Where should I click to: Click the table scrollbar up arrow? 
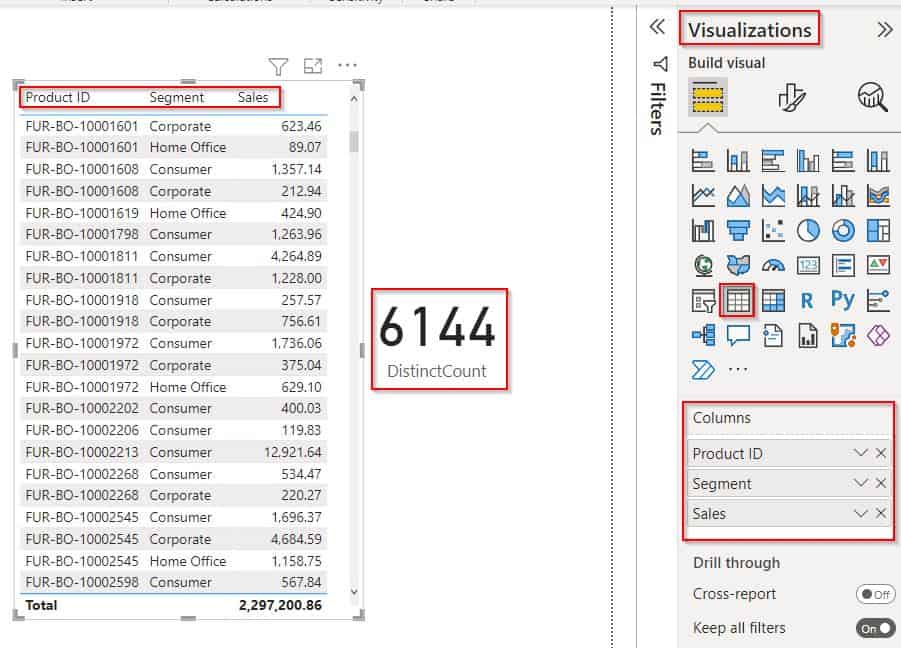tap(354, 99)
